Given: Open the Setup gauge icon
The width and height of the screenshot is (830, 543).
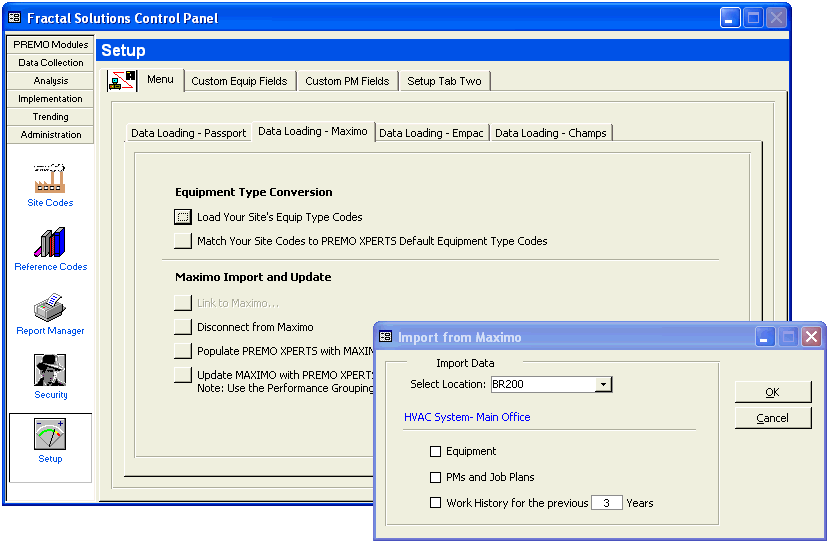Looking at the screenshot, I should pos(50,435).
